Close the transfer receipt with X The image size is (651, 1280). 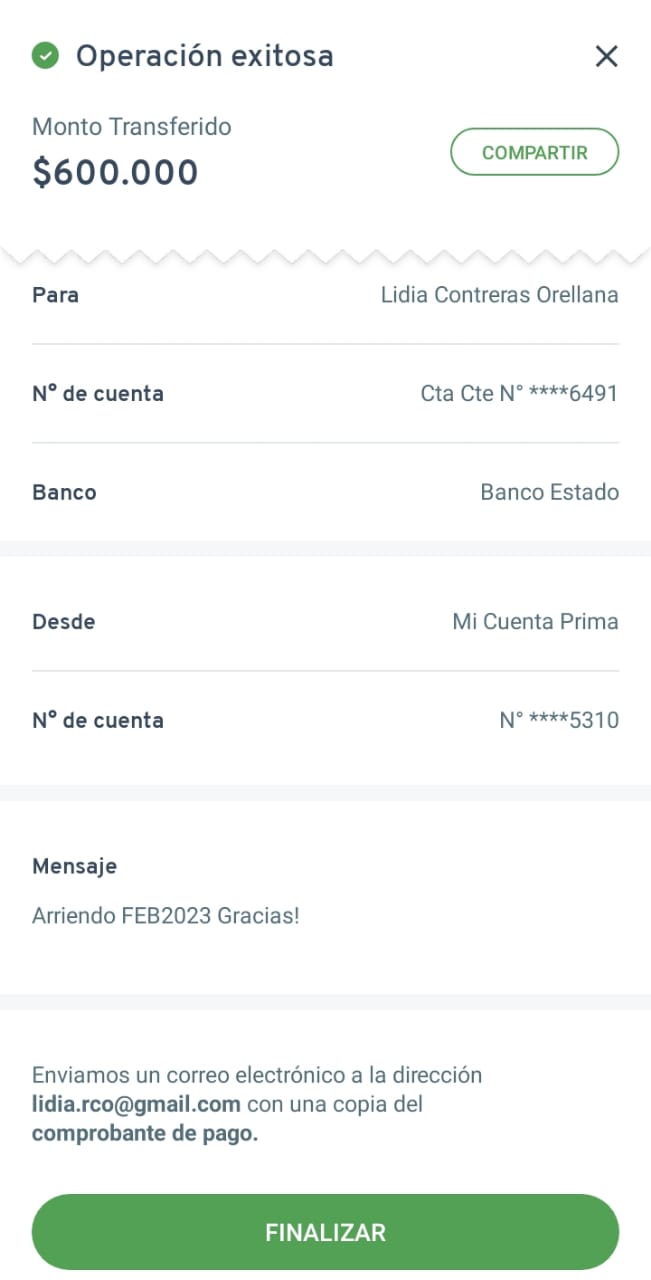pyautogui.click(x=606, y=56)
